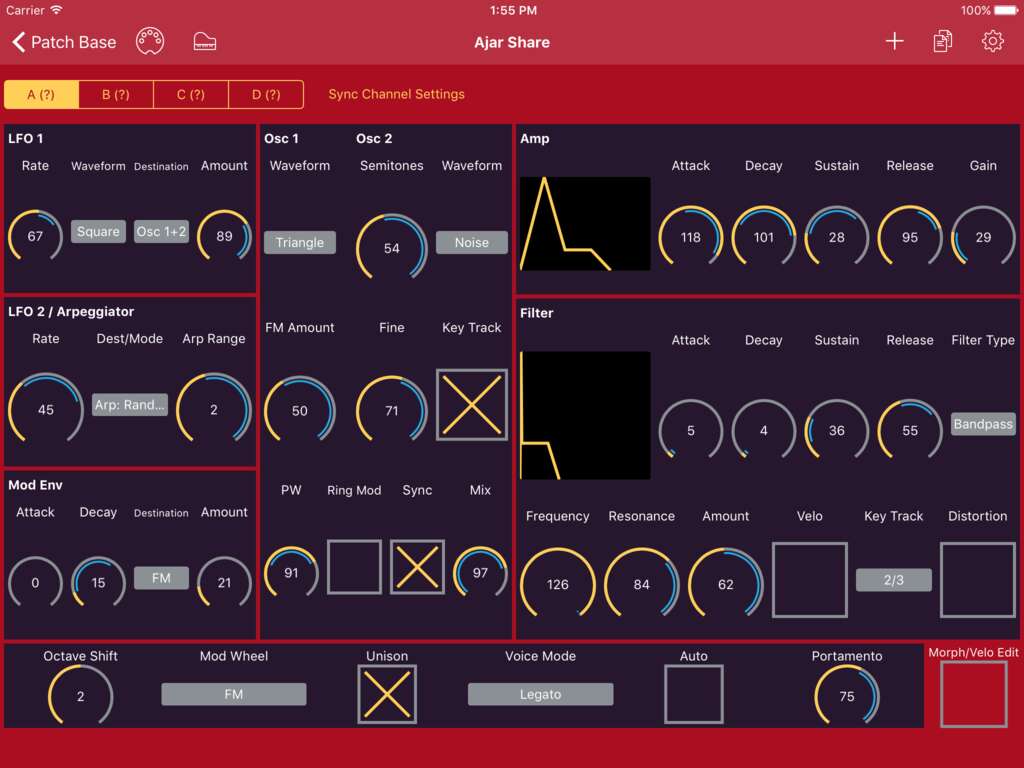Open the Mod Env FM destination selector
The height and width of the screenshot is (768, 1024).
161,578
